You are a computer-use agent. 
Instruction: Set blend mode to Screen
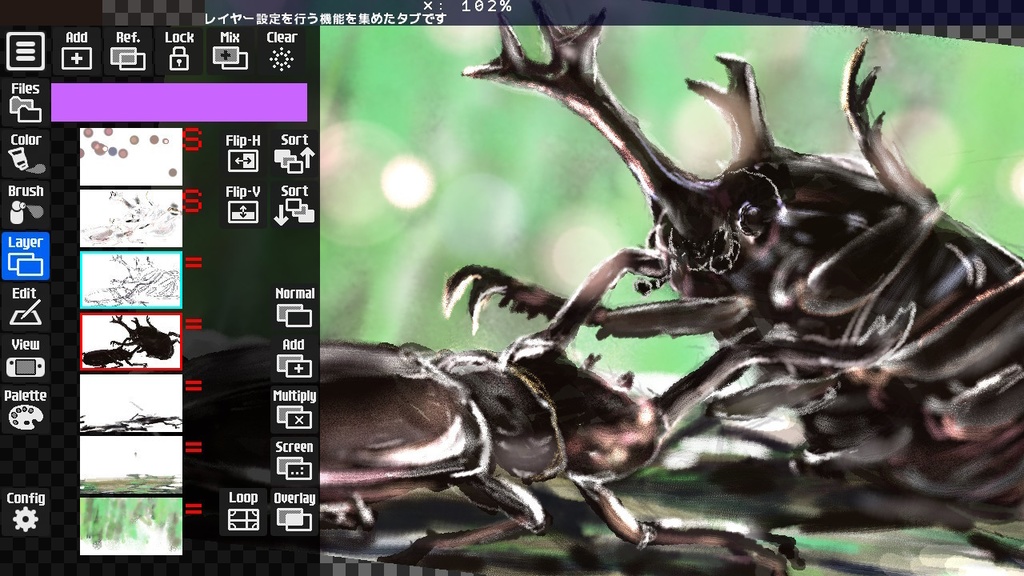click(x=294, y=460)
